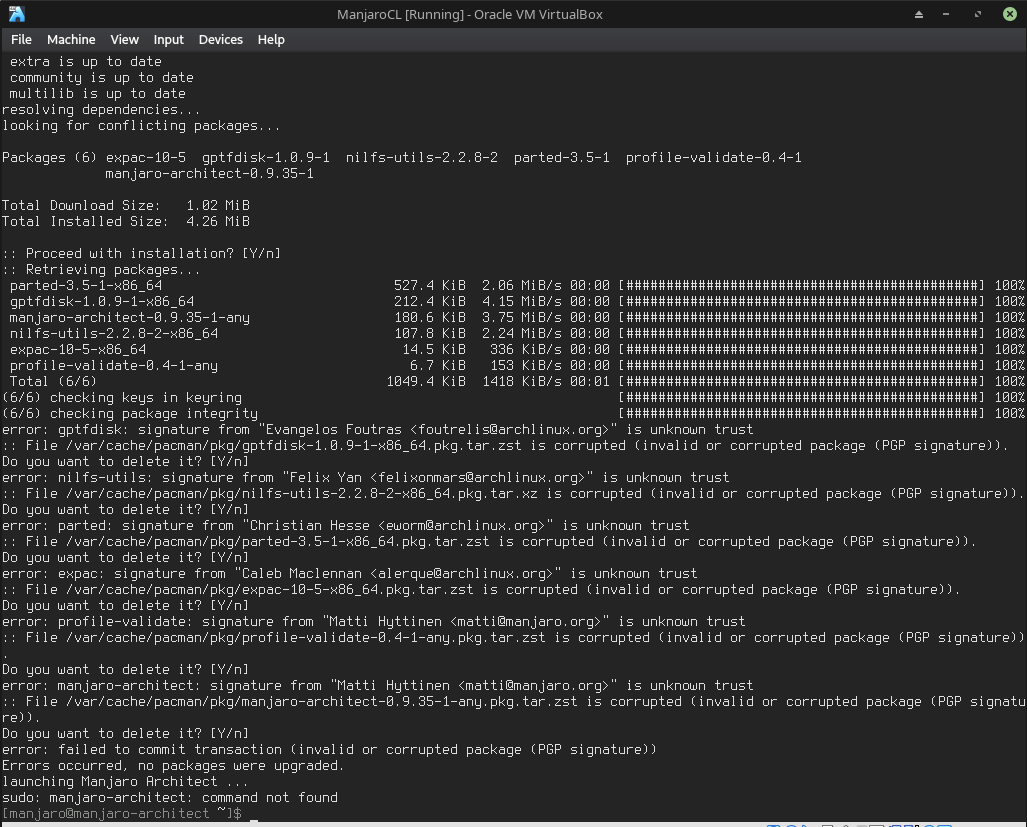Screen dimensions: 1027x827
Task: Click the path "/var/cache/pacman/pkg/gptfdisk-1.0.9-1-x86_64.pkg.tar.zst"
Action: tap(294, 446)
